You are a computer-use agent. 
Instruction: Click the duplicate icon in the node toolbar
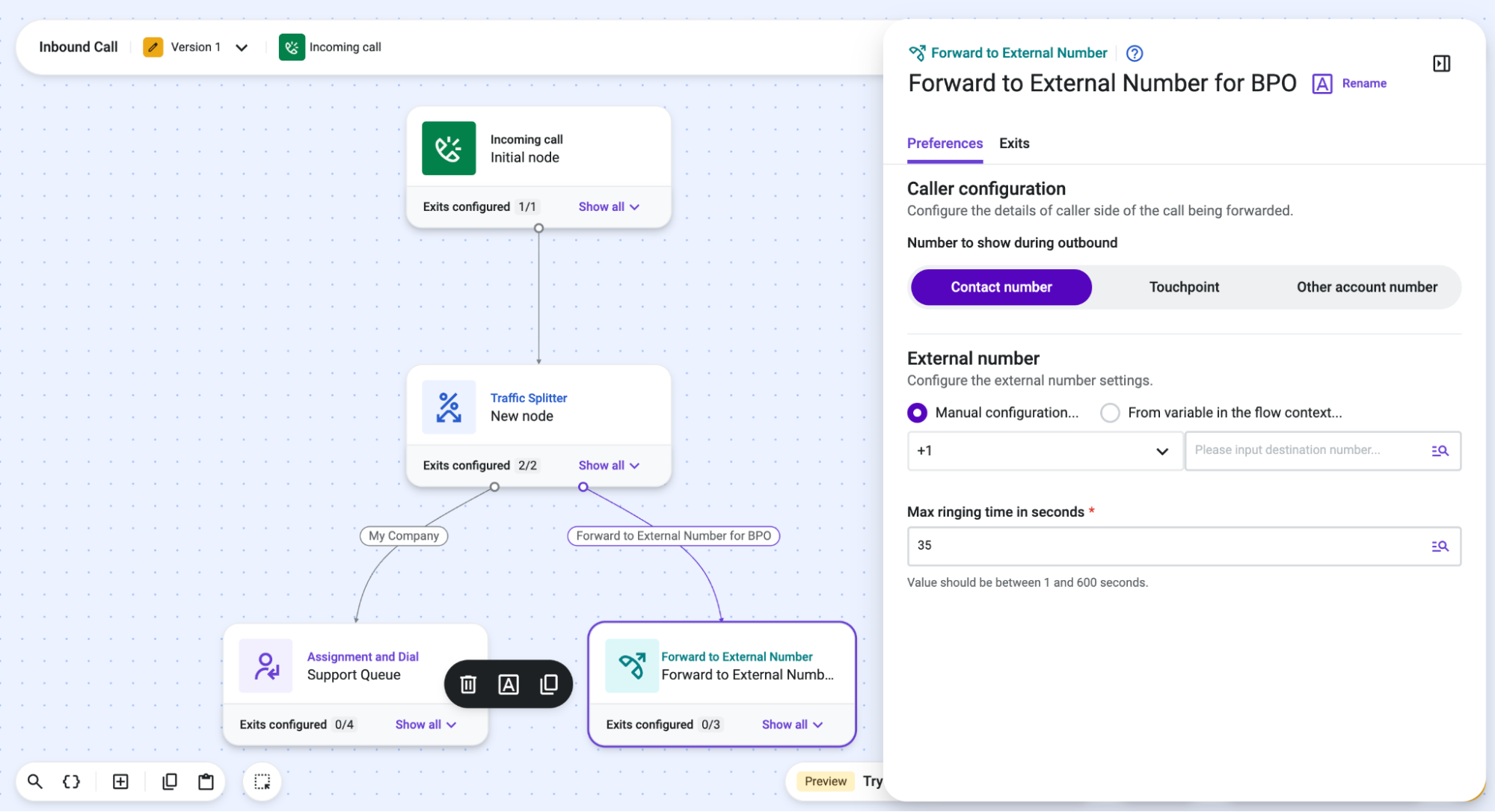pyautogui.click(x=549, y=684)
